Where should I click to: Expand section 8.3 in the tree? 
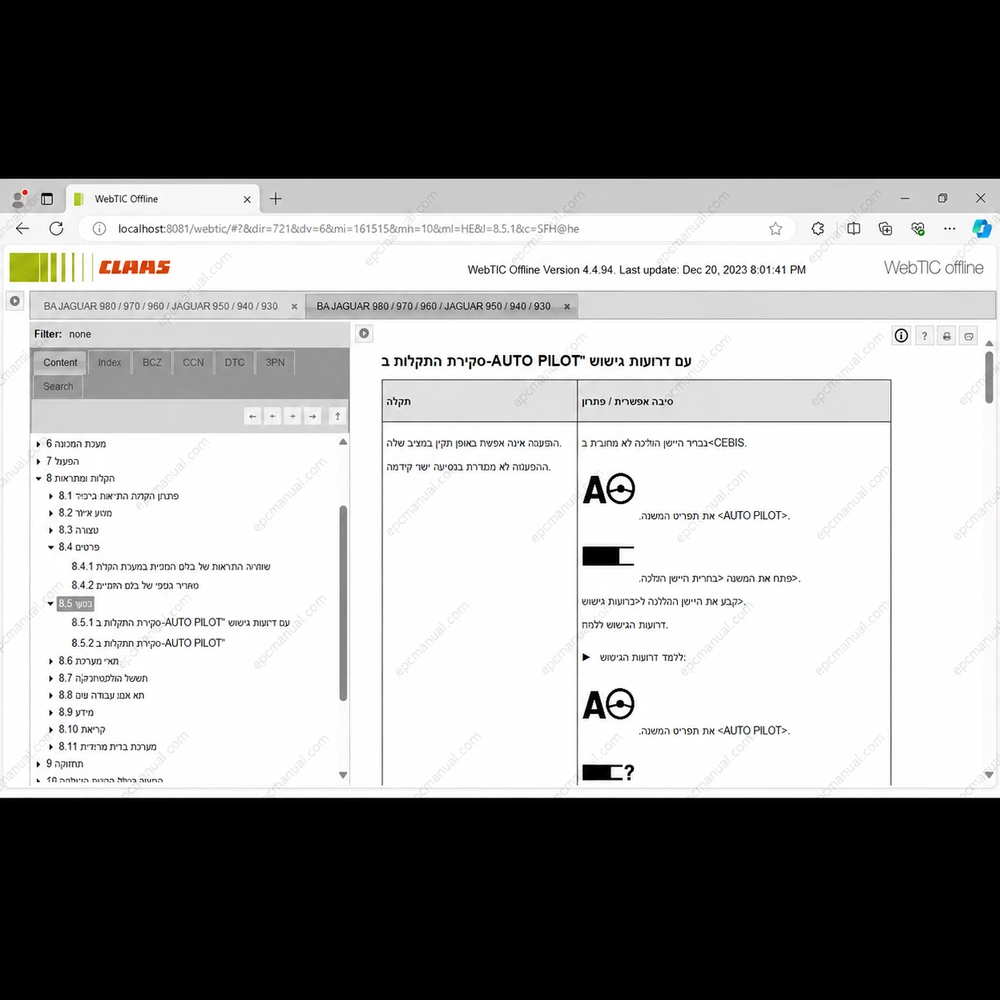pos(51,530)
